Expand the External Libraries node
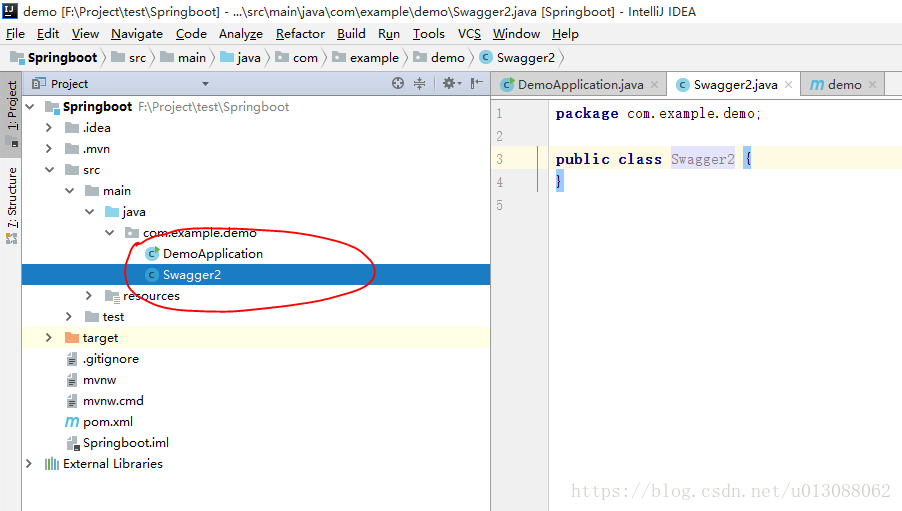The image size is (902, 511). pyautogui.click(x=29, y=464)
